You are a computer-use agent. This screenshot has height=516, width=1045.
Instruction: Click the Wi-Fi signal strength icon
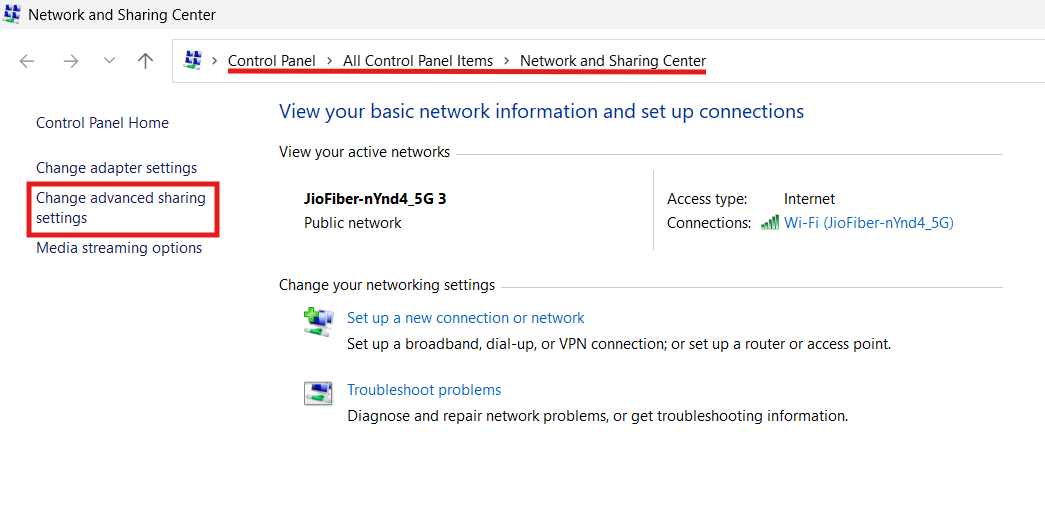(x=770, y=223)
